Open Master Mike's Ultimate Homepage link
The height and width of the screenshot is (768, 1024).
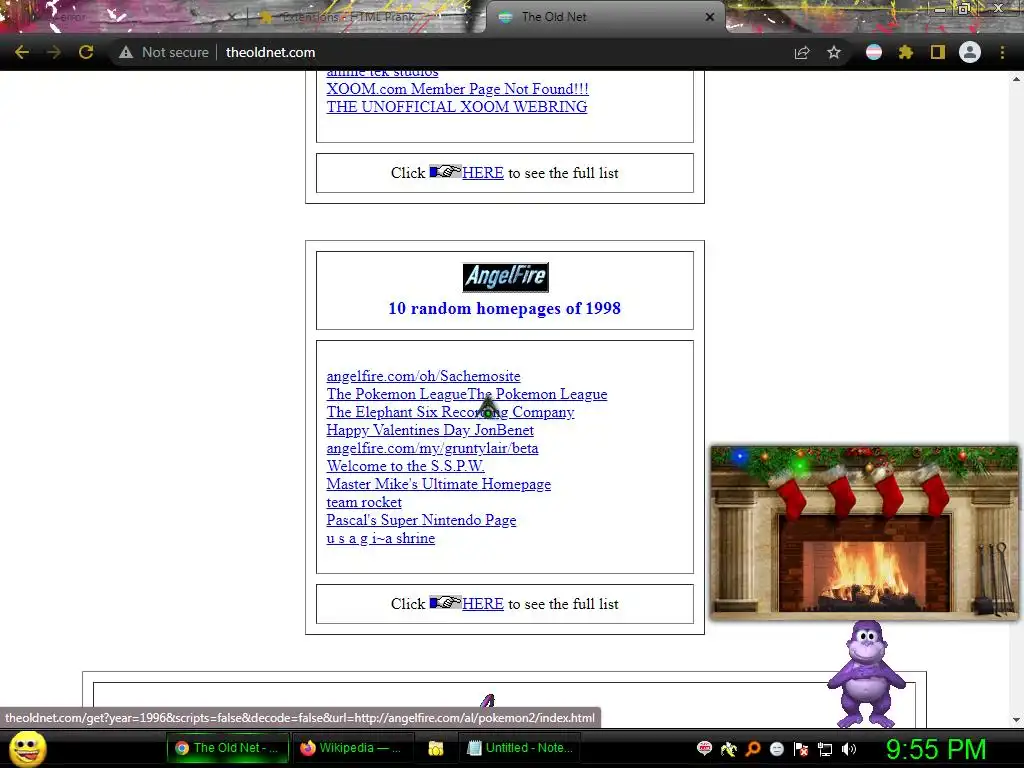click(439, 484)
